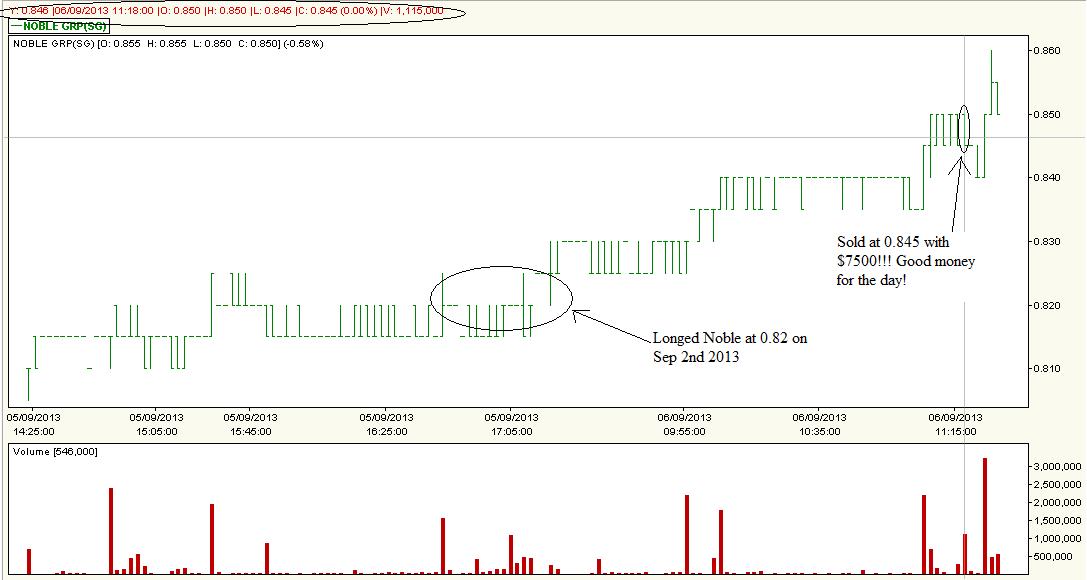Image resolution: width=1087 pixels, height=580 pixels.
Task: Click the 06/09/2013 11:15:00 time label
Action: click(x=955, y=424)
